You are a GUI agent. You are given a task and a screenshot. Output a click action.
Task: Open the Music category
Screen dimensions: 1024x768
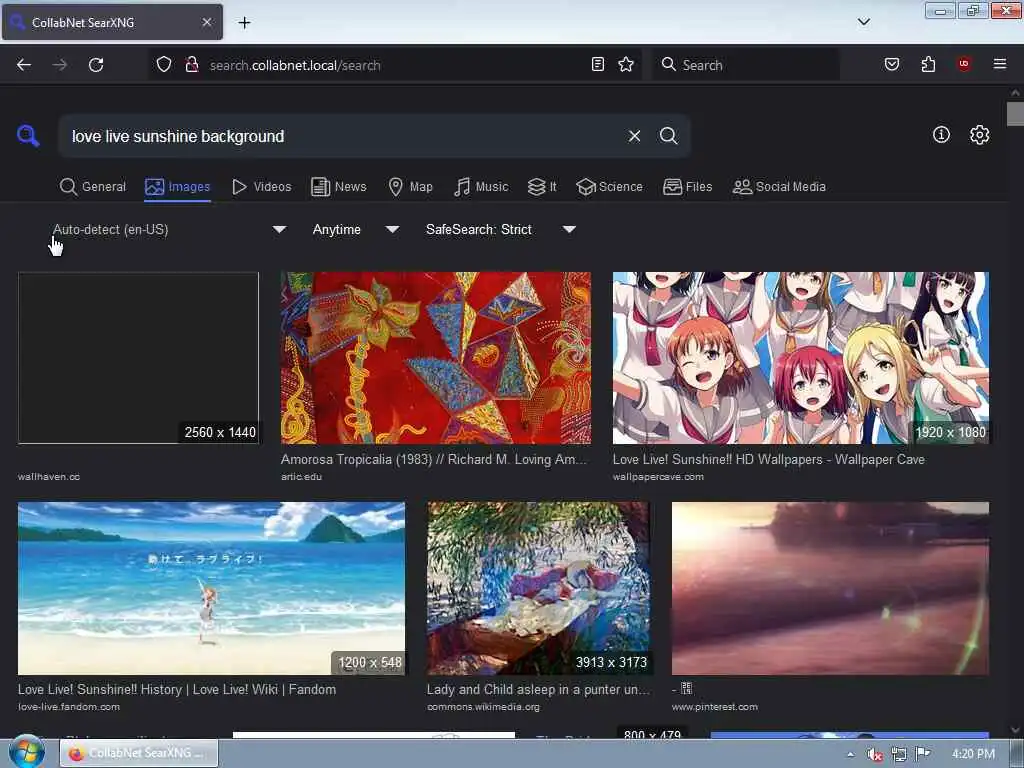coord(481,187)
